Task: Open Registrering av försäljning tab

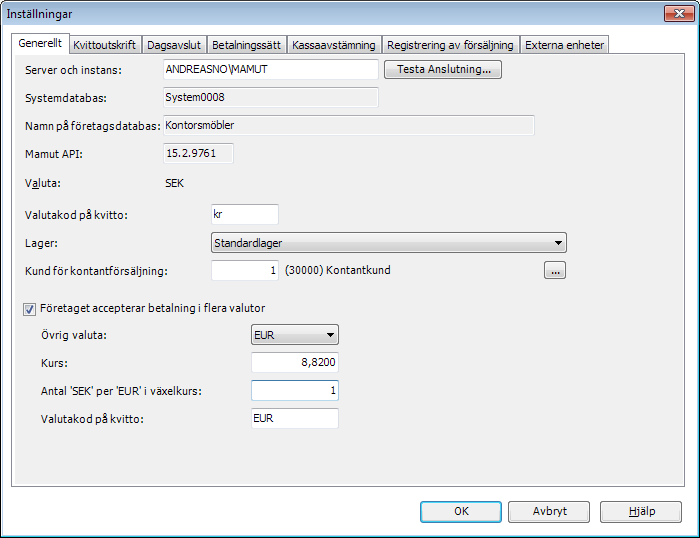Action: [x=450, y=45]
